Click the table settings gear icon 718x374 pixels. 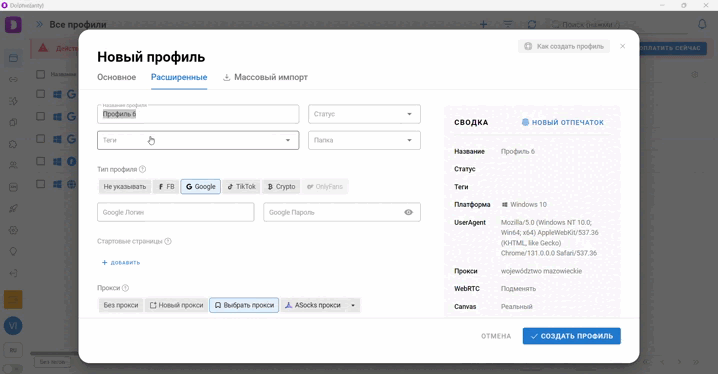(x=695, y=74)
